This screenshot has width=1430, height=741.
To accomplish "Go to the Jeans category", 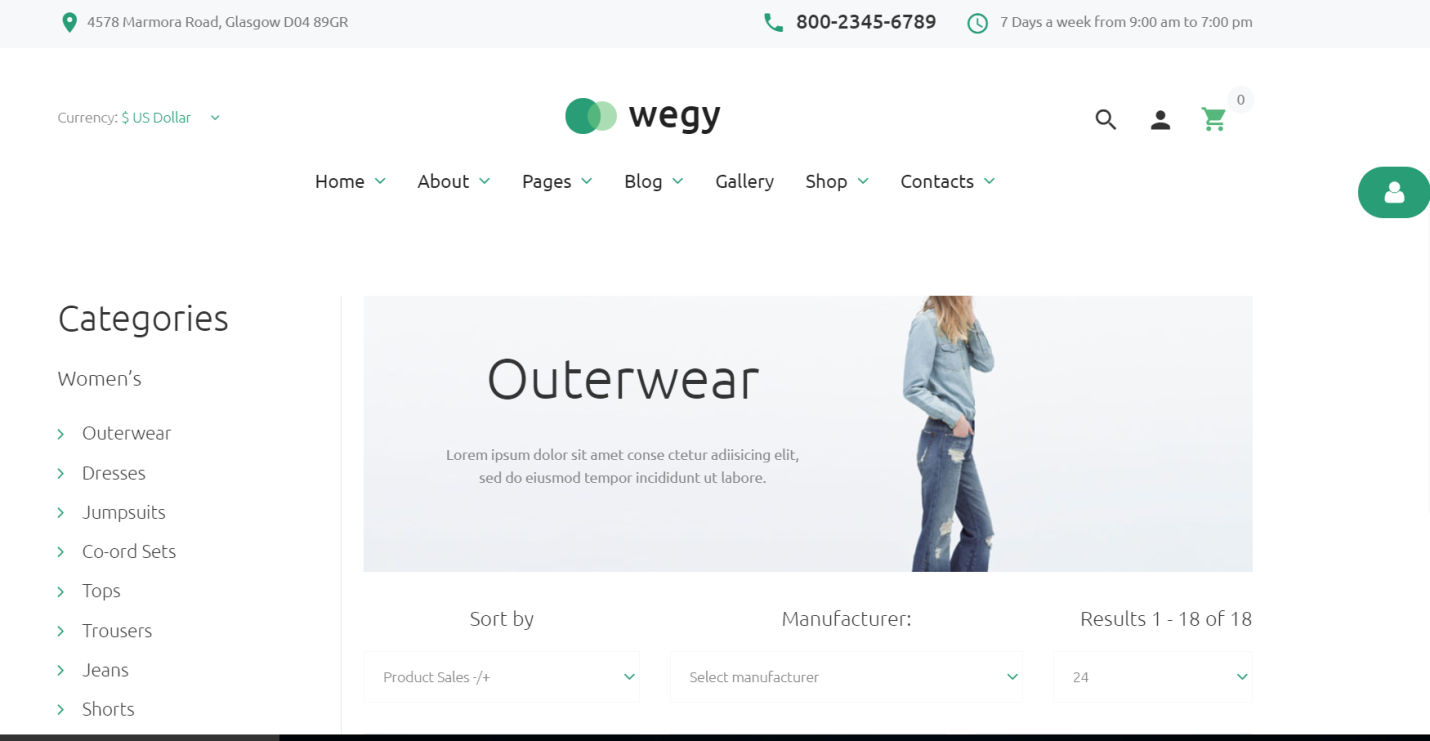I will pos(105,670).
